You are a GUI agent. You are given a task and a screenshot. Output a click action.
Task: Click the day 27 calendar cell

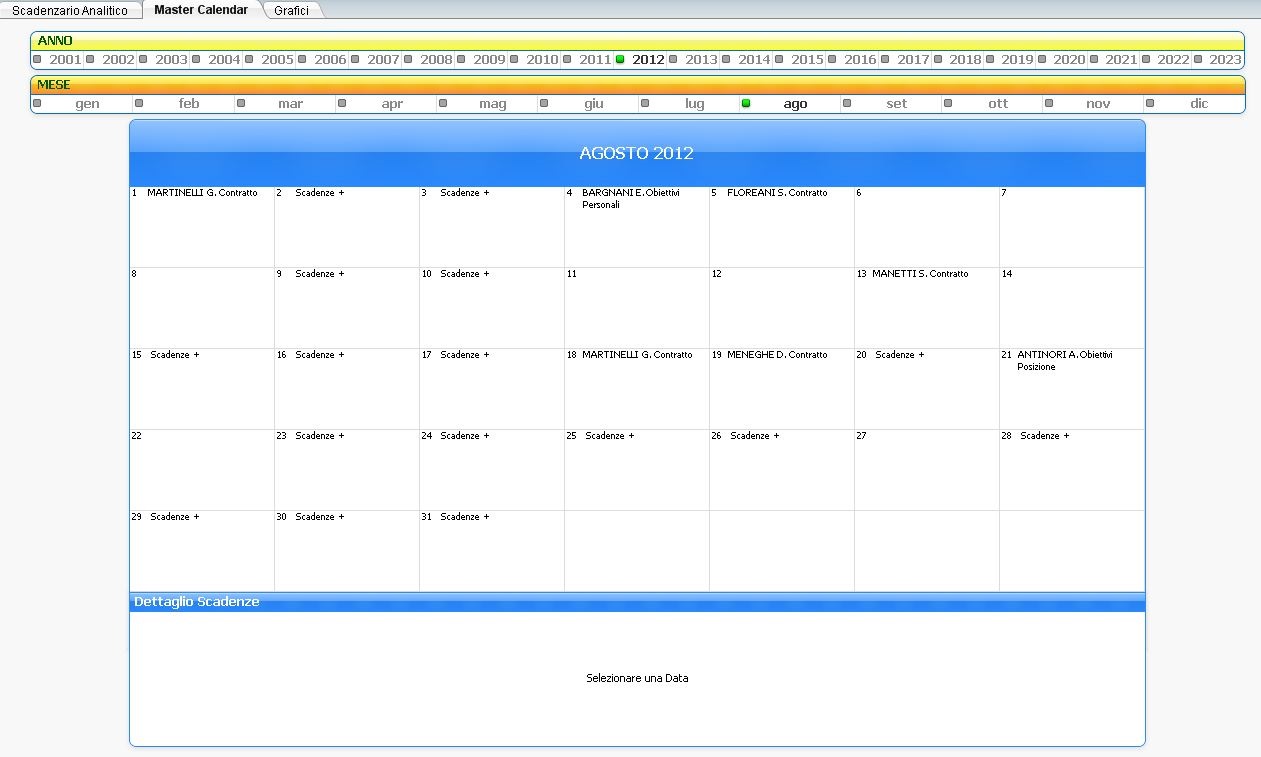point(927,470)
